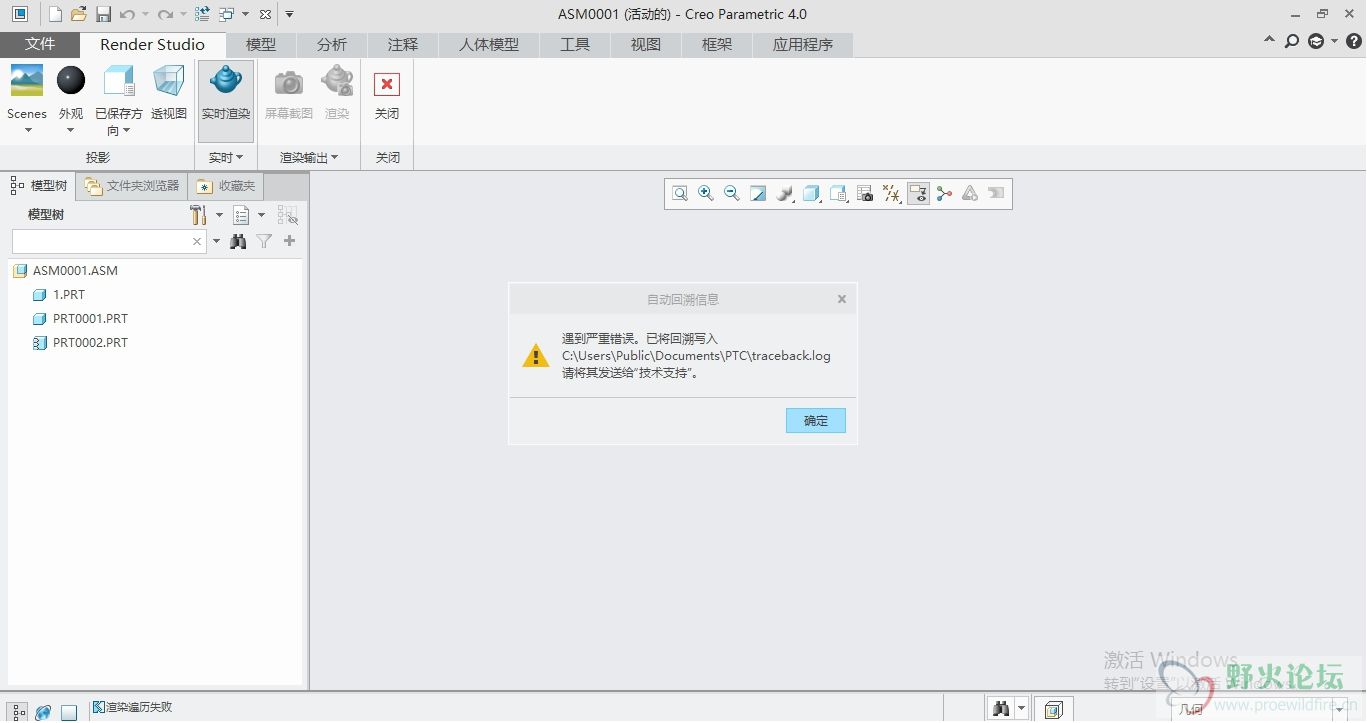Click the red 关闭 close Render Studio icon
The image size is (1367, 723).
click(x=387, y=84)
